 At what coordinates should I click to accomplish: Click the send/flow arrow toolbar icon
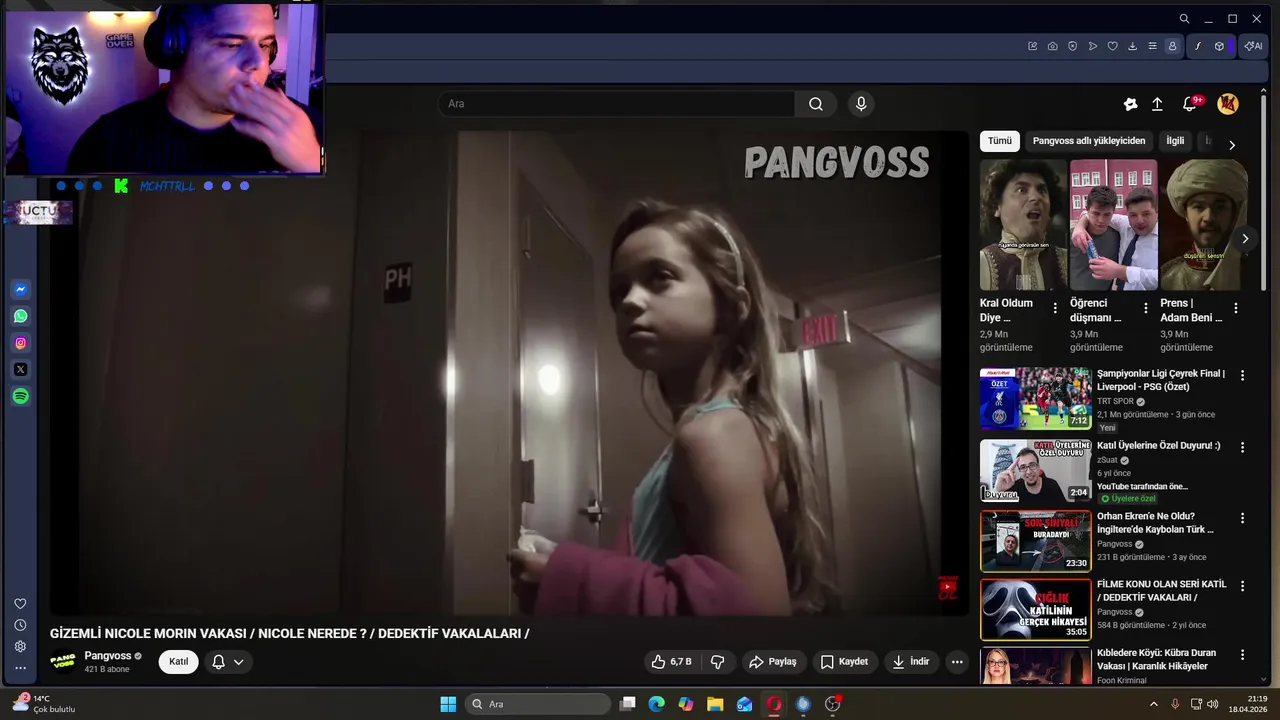click(x=1093, y=46)
